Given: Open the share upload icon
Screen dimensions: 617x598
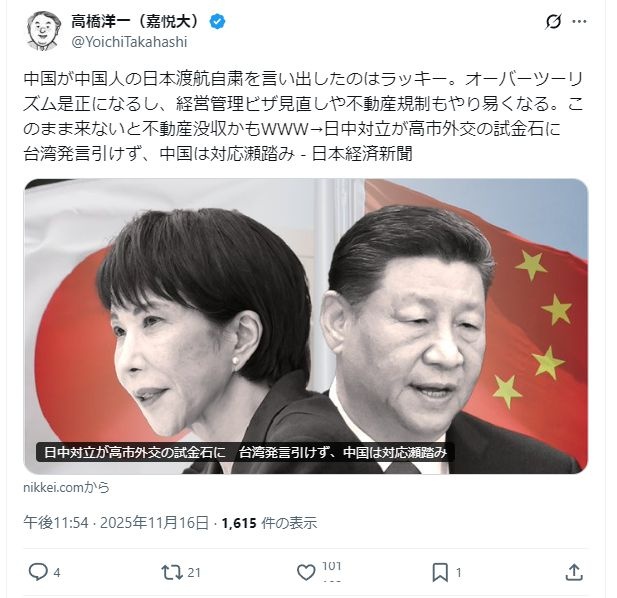Looking at the screenshot, I should coord(574,572).
